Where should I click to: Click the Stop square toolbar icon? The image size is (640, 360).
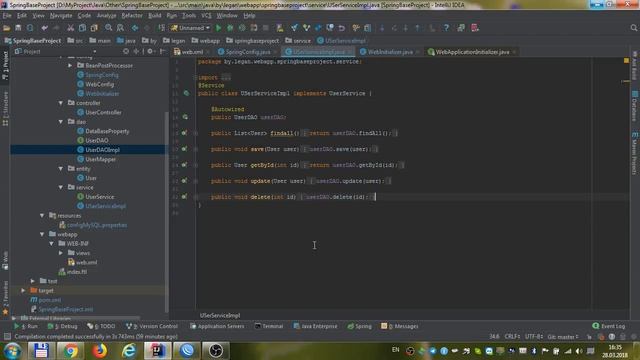(x=266, y=28)
